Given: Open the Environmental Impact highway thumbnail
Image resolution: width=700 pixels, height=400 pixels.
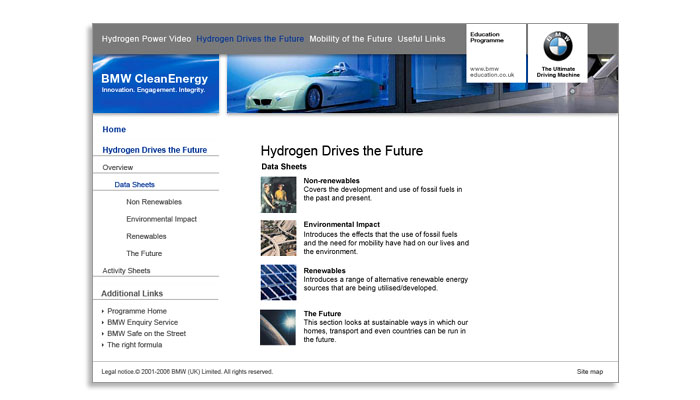Looking at the screenshot, I should pyautogui.click(x=278, y=238).
